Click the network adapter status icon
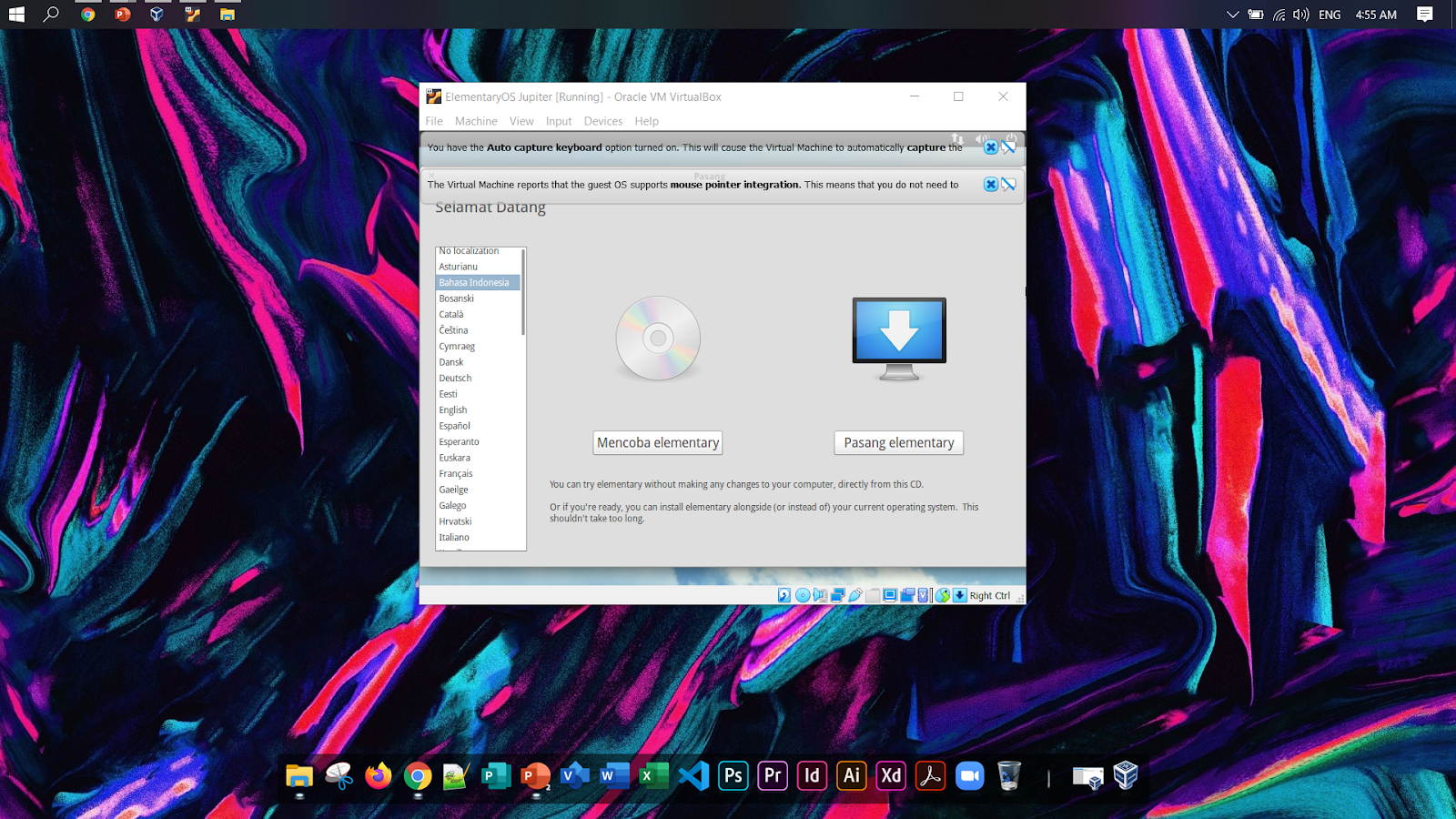 [838, 595]
